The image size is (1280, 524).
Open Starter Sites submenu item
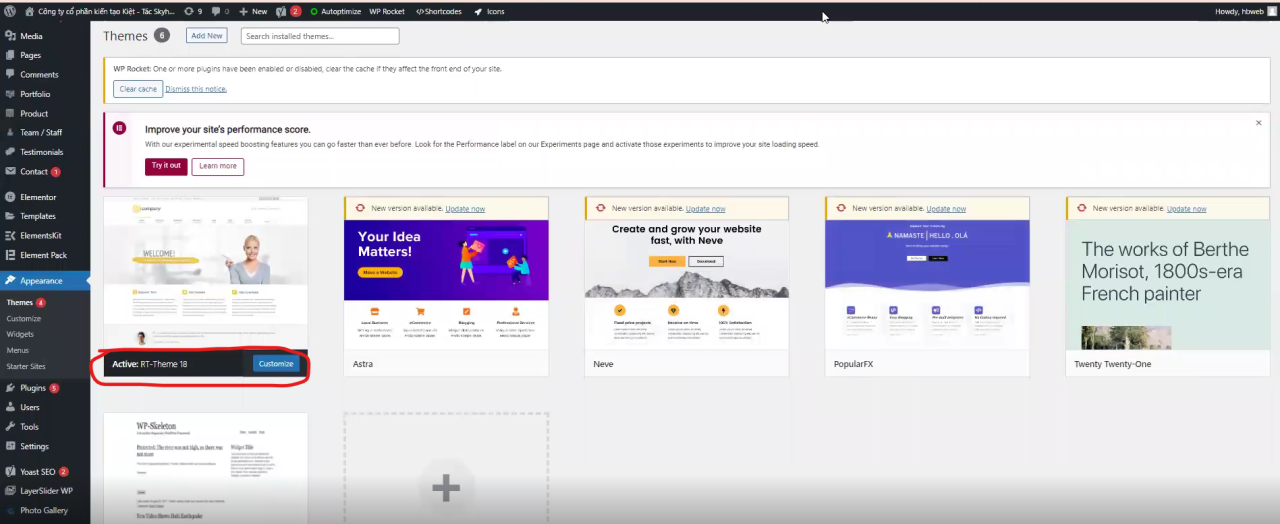(26, 367)
